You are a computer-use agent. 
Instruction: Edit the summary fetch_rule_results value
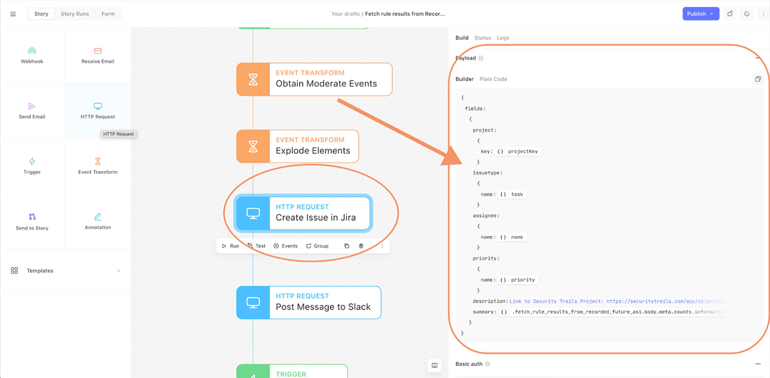point(613,312)
